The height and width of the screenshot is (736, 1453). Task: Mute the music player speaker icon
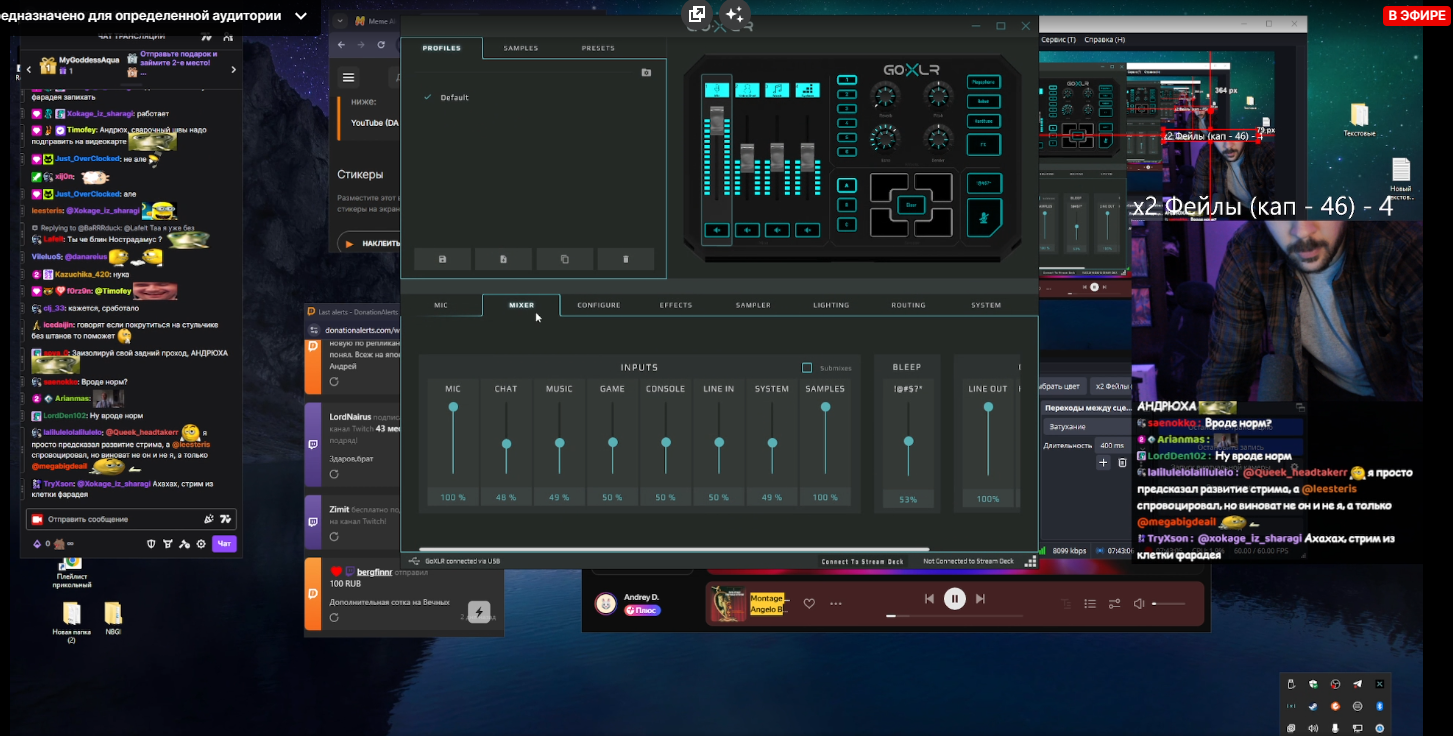1139,603
